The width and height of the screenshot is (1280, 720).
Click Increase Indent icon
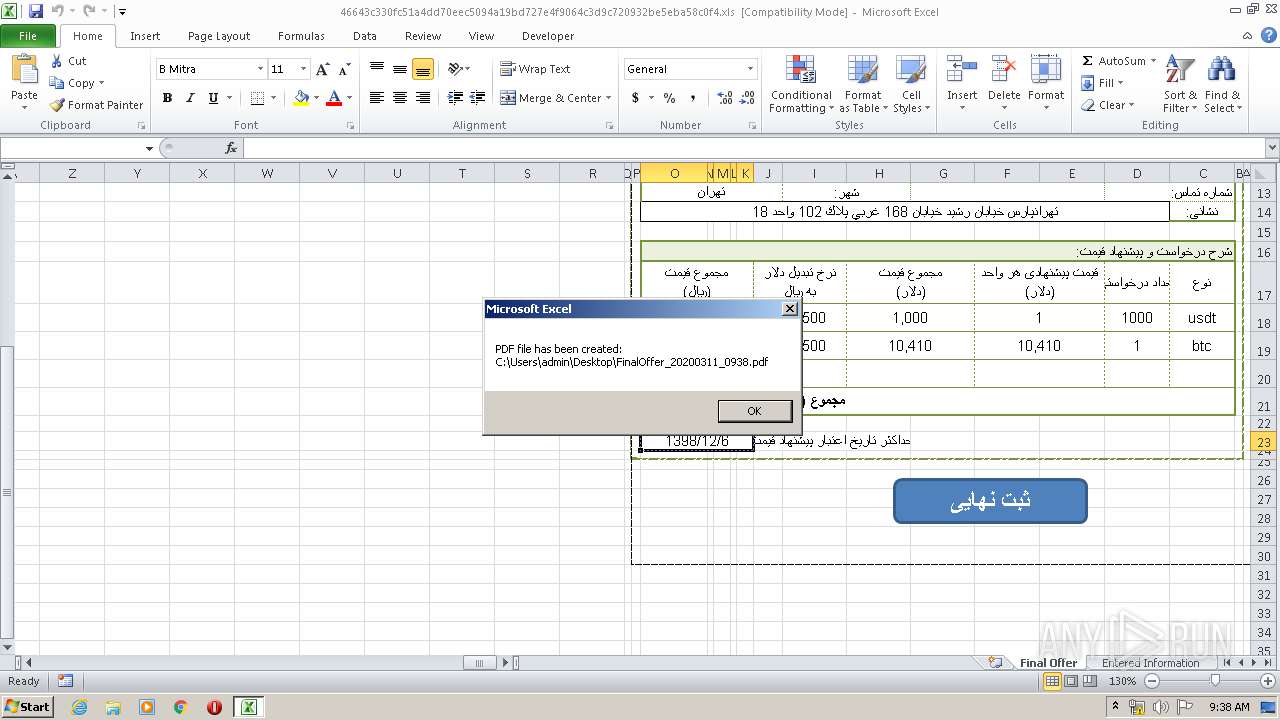pyautogui.click(x=478, y=98)
